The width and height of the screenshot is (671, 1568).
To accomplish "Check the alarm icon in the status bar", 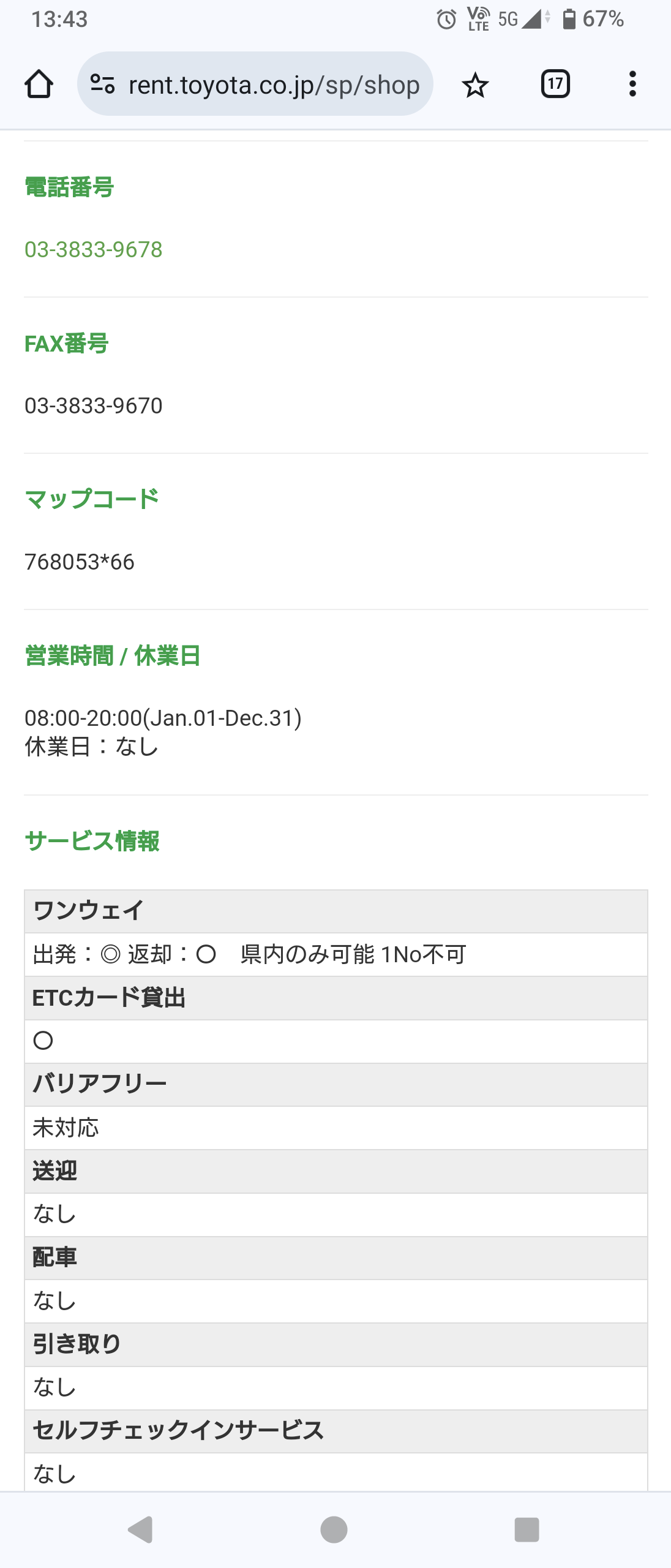I will 446,20.
